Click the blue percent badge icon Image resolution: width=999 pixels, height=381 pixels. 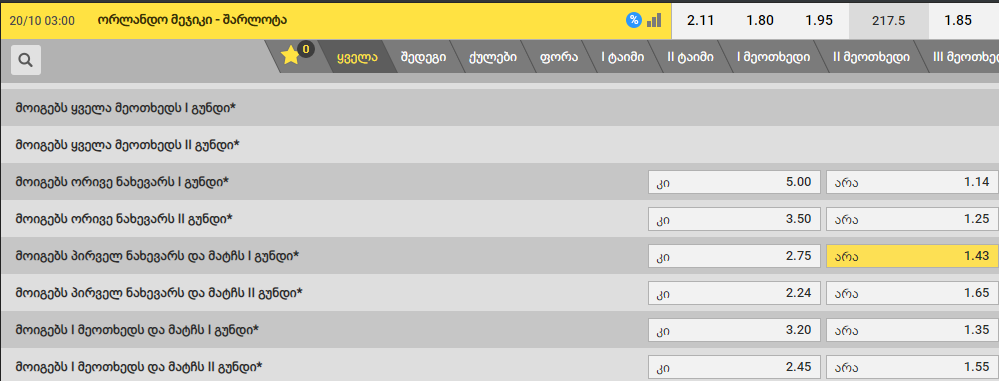(x=633, y=20)
